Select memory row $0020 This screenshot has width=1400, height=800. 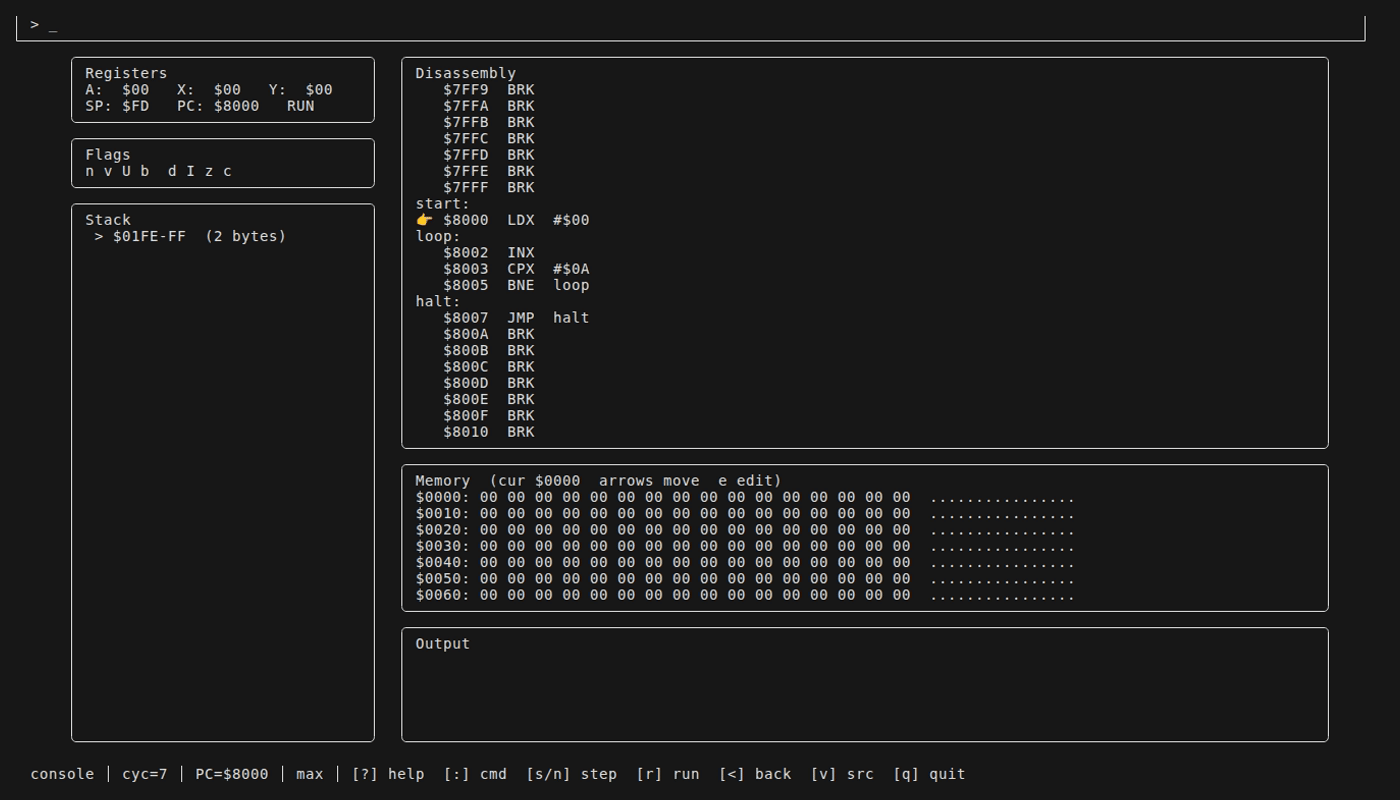[745, 530]
